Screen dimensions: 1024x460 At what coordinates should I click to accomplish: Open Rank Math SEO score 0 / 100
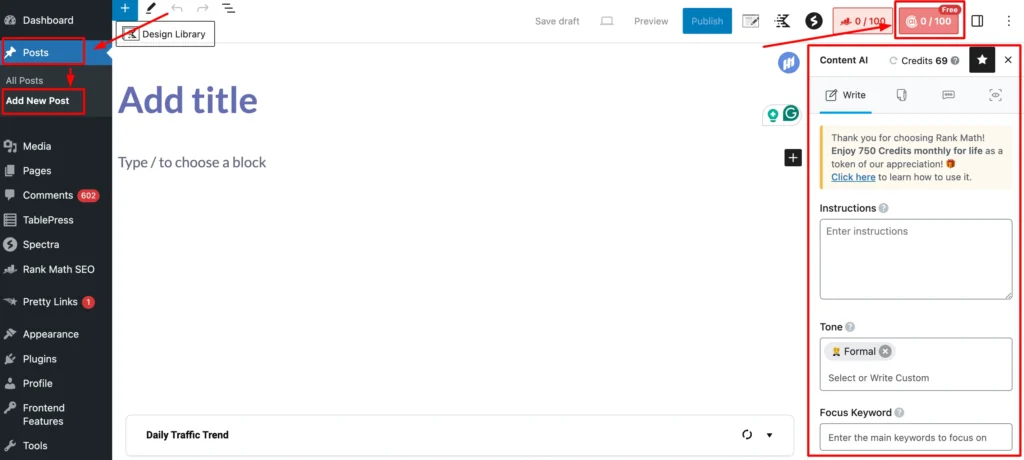click(x=863, y=21)
